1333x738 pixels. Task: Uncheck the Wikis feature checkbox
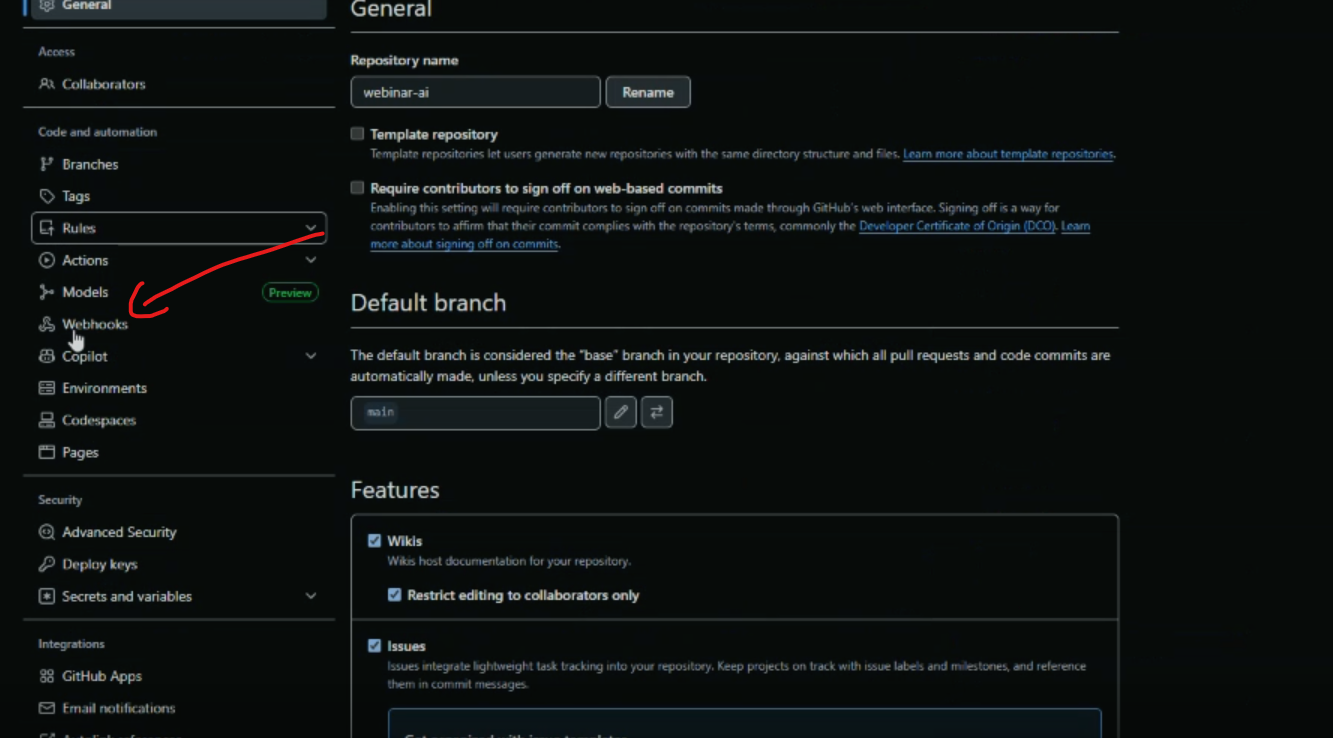375,541
